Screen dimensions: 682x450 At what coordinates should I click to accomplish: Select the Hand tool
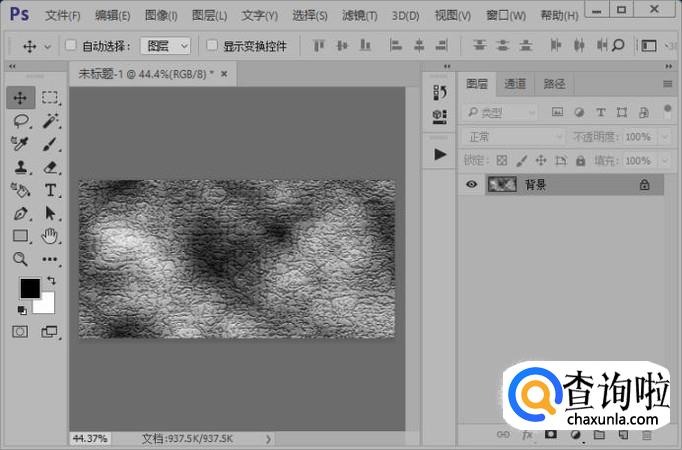point(50,236)
